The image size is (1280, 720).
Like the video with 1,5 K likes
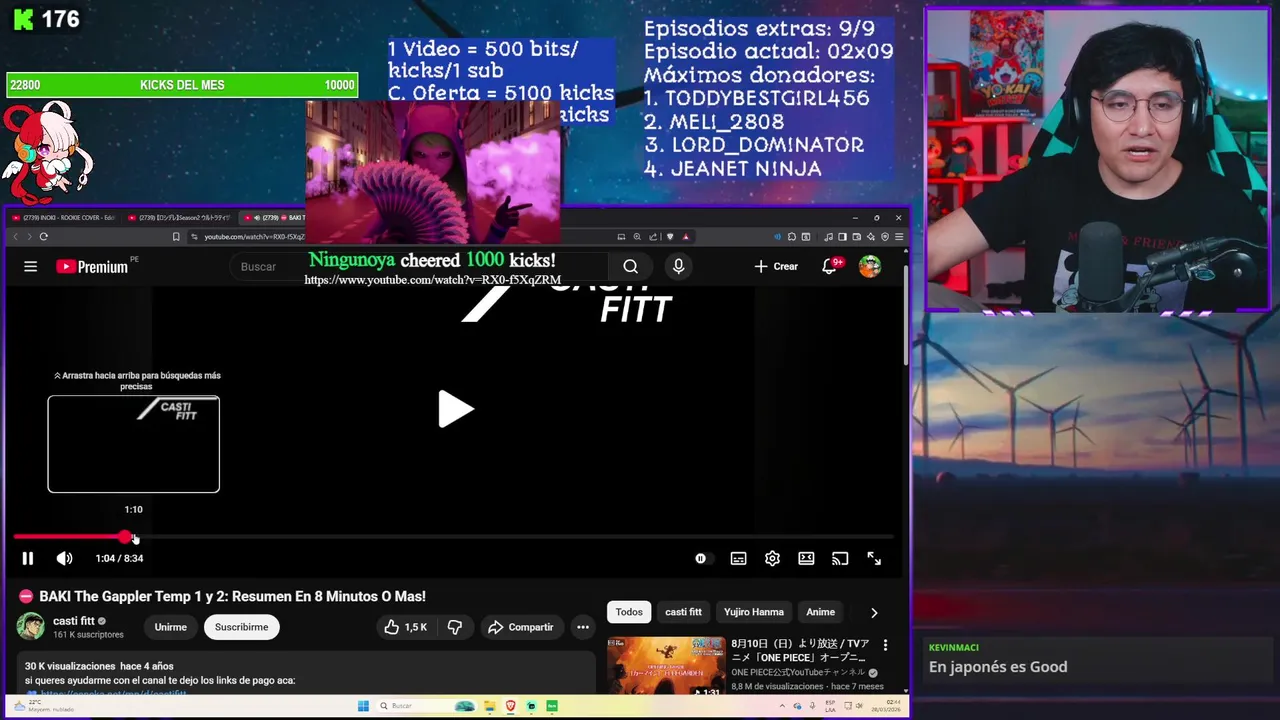point(405,627)
